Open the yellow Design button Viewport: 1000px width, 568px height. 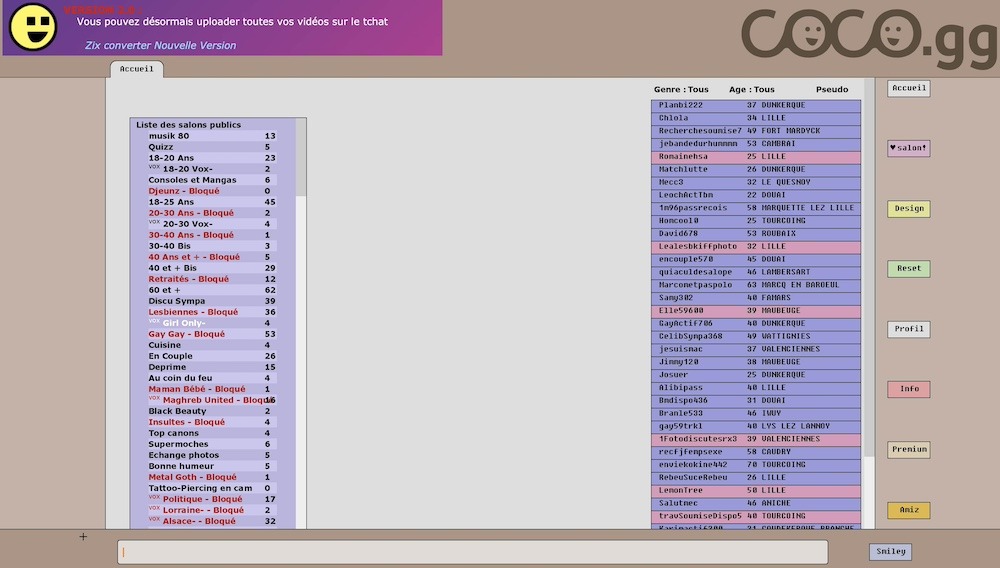908,209
